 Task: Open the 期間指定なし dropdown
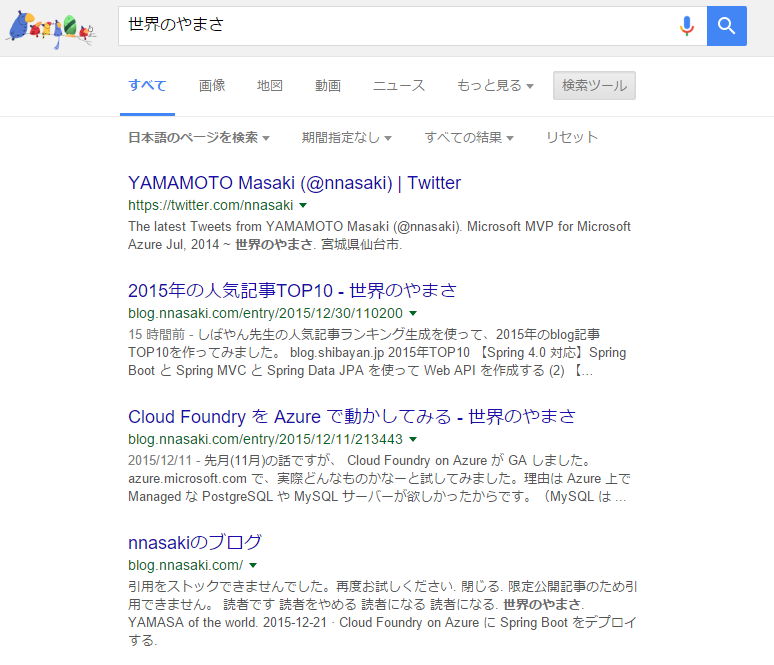click(x=347, y=137)
